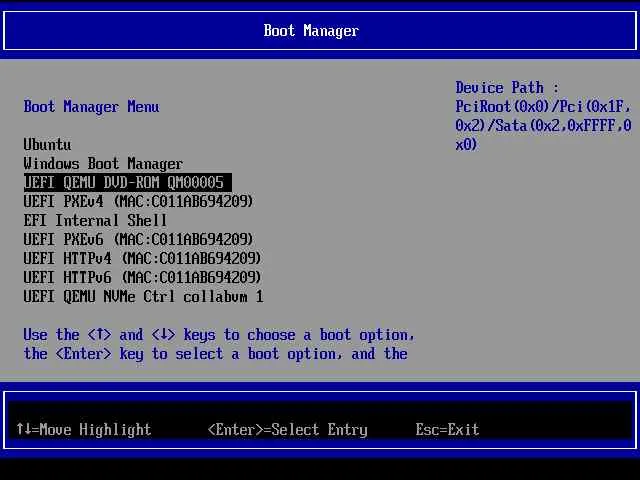Image resolution: width=640 pixels, height=480 pixels.
Task: Choose Windows Boot Manager entry
Action: tap(103, 164)
